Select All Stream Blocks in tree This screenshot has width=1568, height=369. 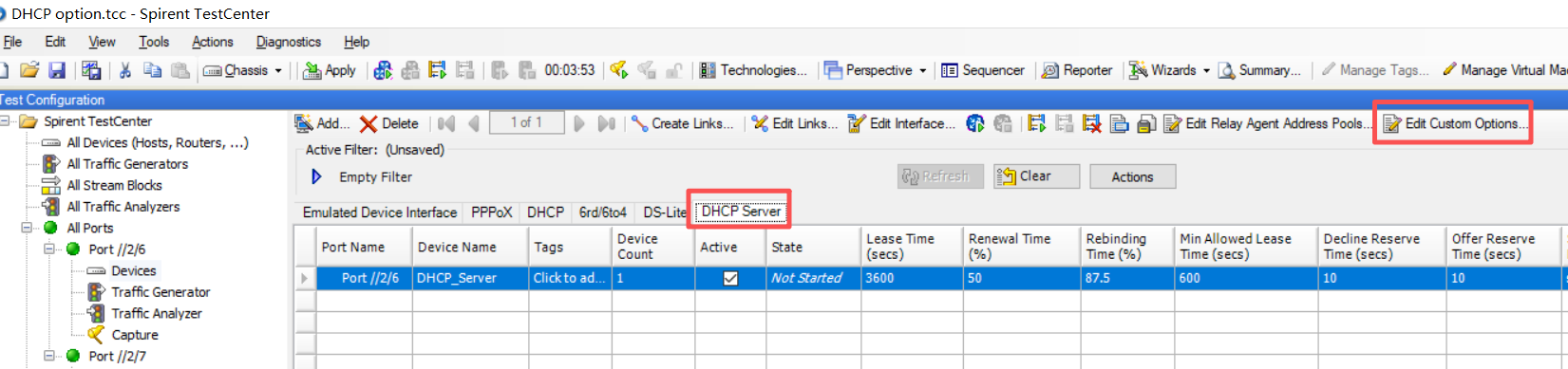114,185
